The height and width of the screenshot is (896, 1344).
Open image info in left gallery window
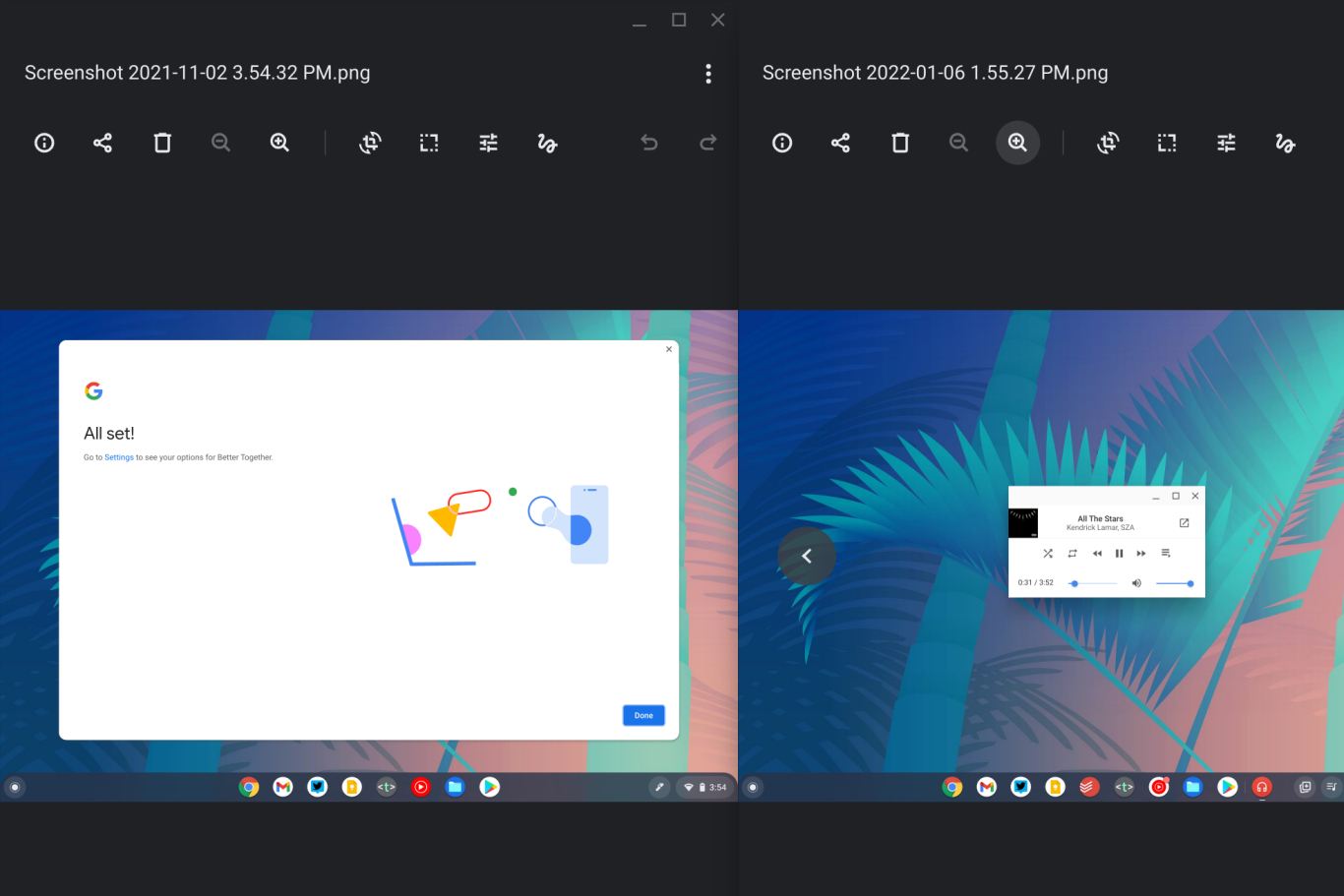pos(44,144)
